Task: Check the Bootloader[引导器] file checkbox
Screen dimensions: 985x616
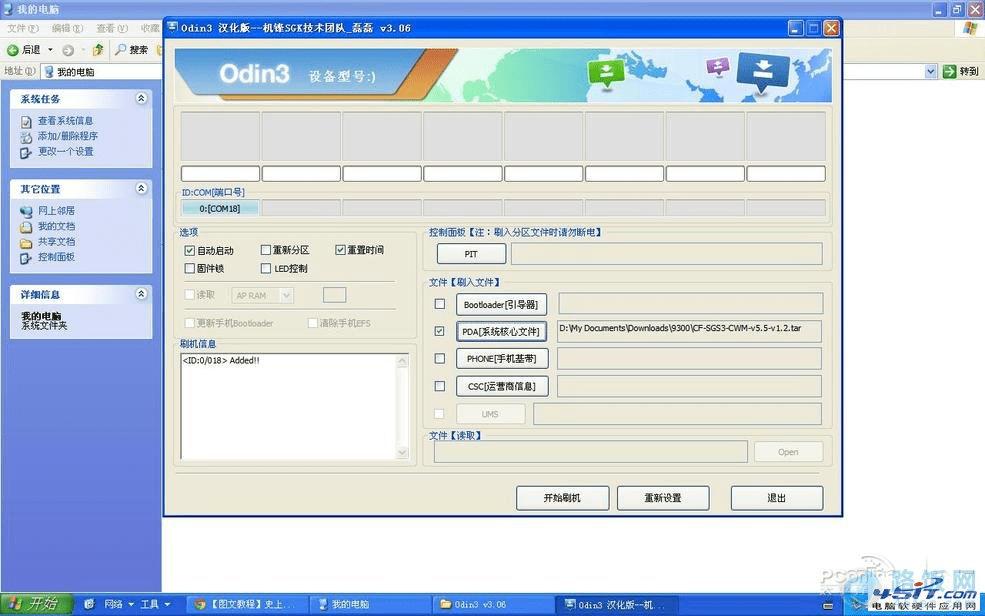Action: tap(440, 304)
